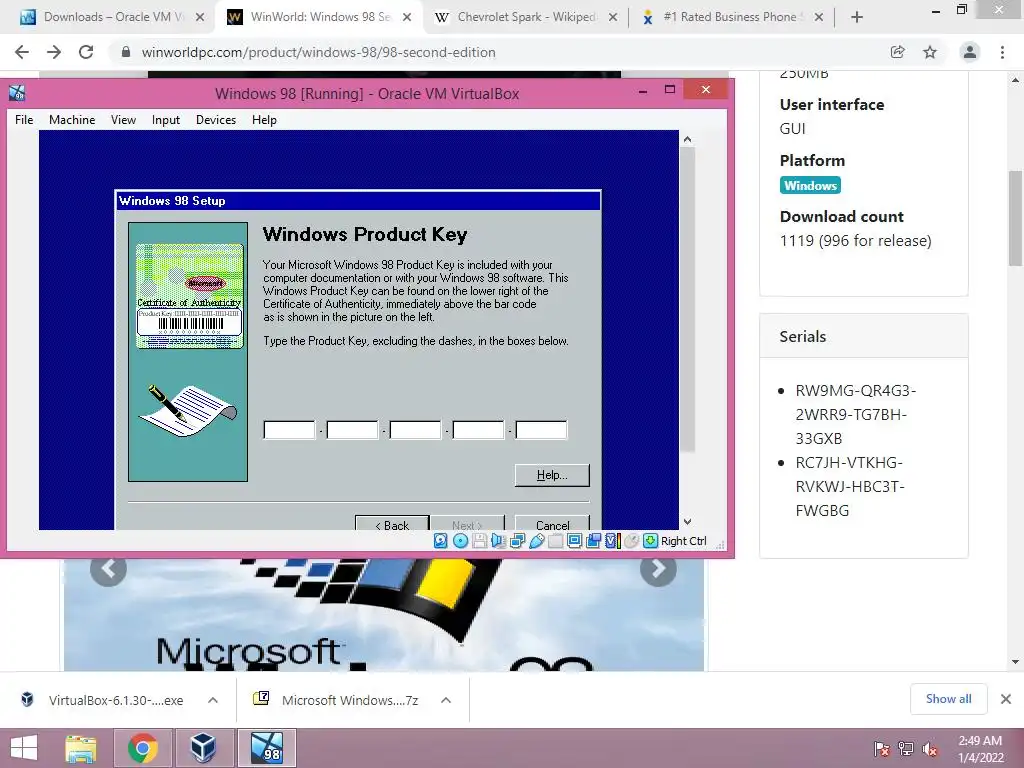
Task: View site info via padlock icon
Action: pos(126,52)
